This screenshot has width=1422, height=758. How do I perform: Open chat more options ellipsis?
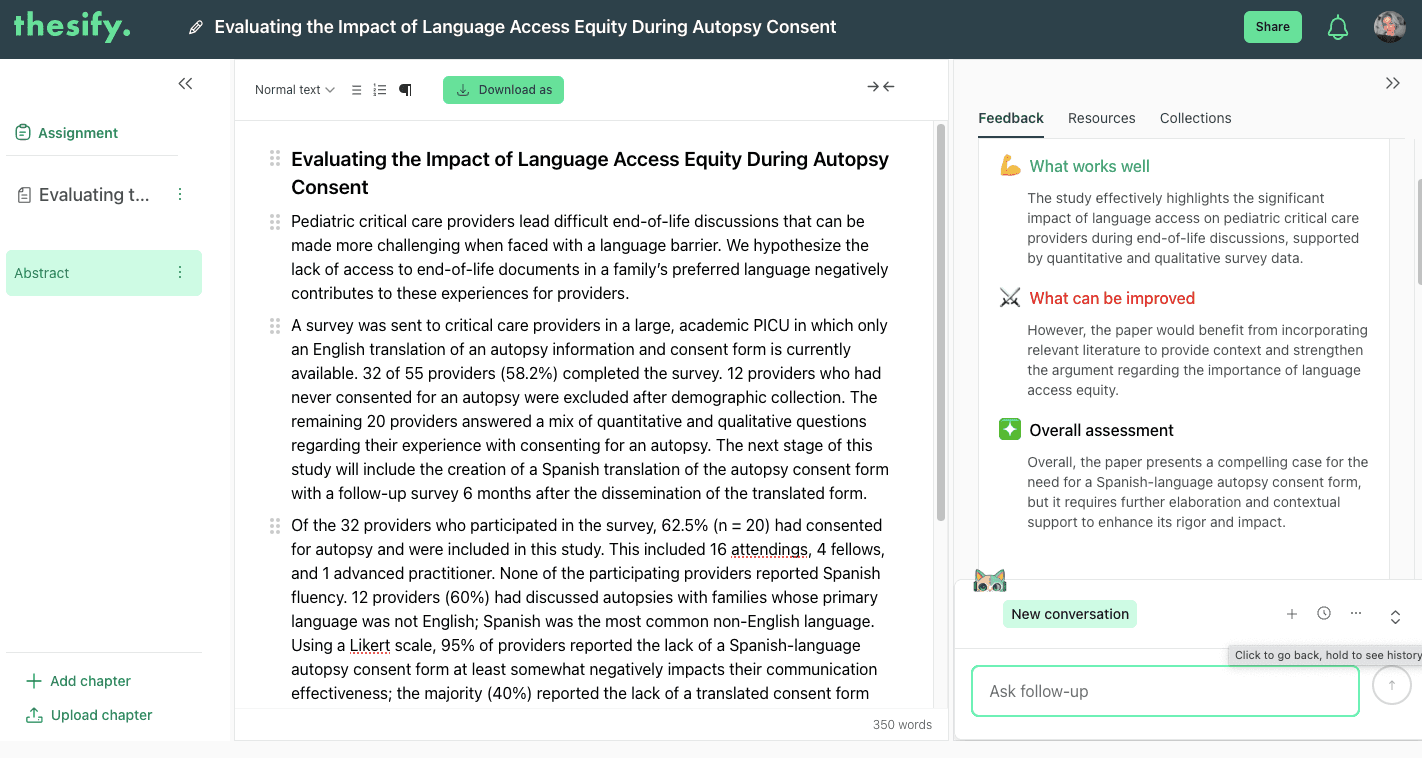point(1356,613)
